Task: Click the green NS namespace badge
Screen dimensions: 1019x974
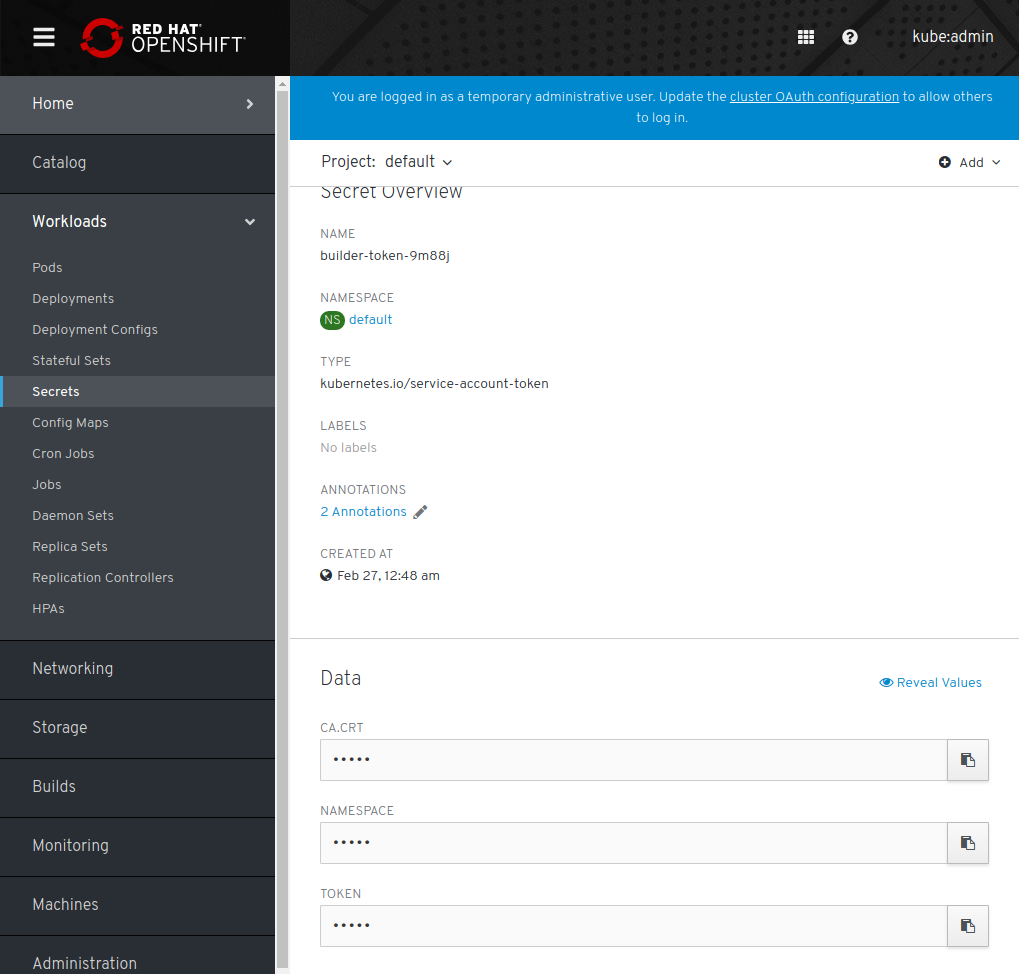Action: coord(332,320)
